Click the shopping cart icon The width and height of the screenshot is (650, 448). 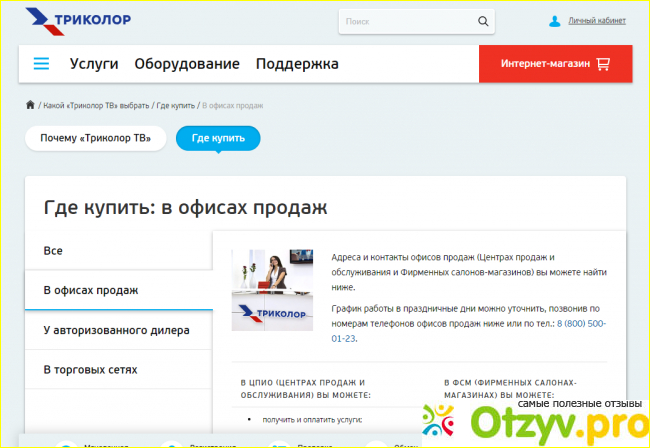click(x=603, y=64)
